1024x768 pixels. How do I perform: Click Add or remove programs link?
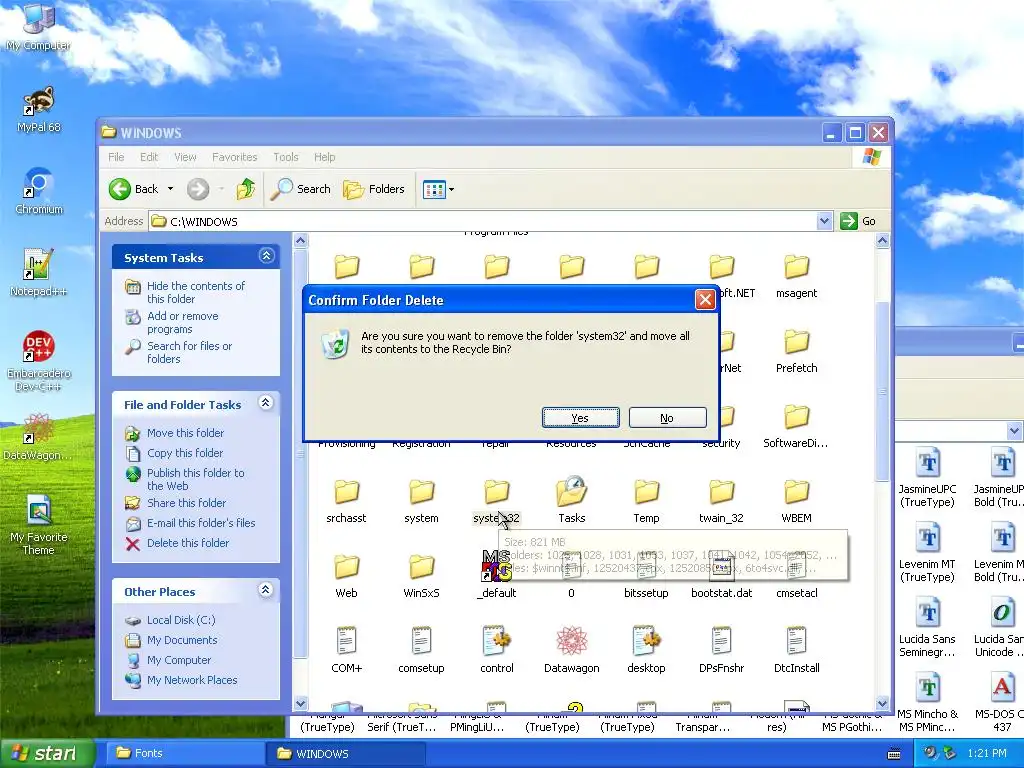(x=182, y=323)
